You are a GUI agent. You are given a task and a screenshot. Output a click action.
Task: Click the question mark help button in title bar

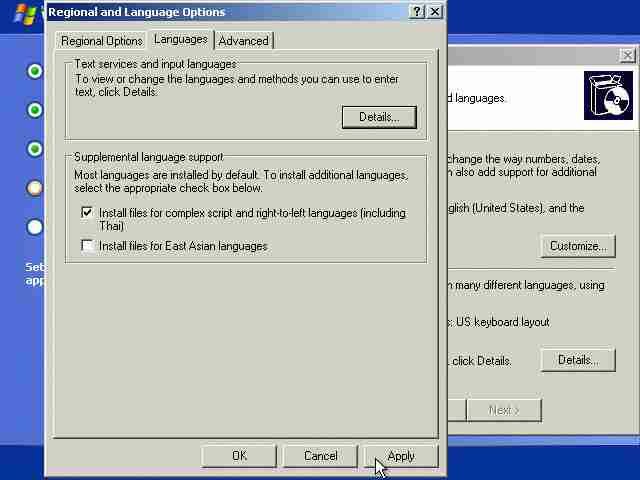[417, 12]
